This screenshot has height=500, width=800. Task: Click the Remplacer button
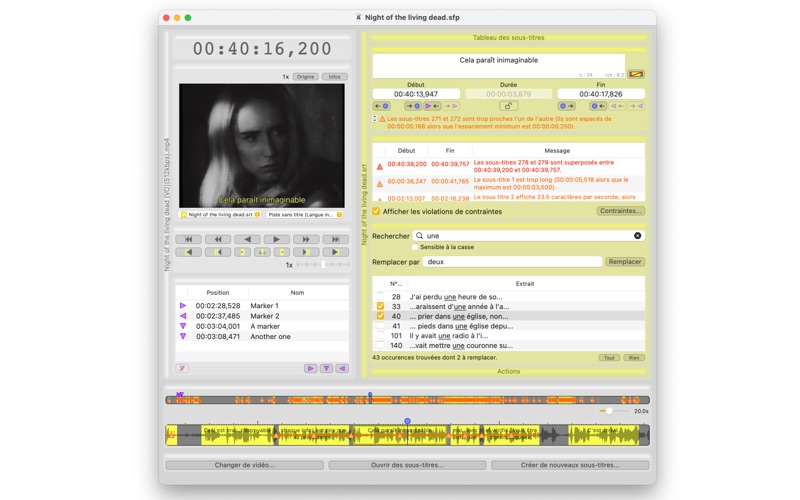click(x=624, y=262)
